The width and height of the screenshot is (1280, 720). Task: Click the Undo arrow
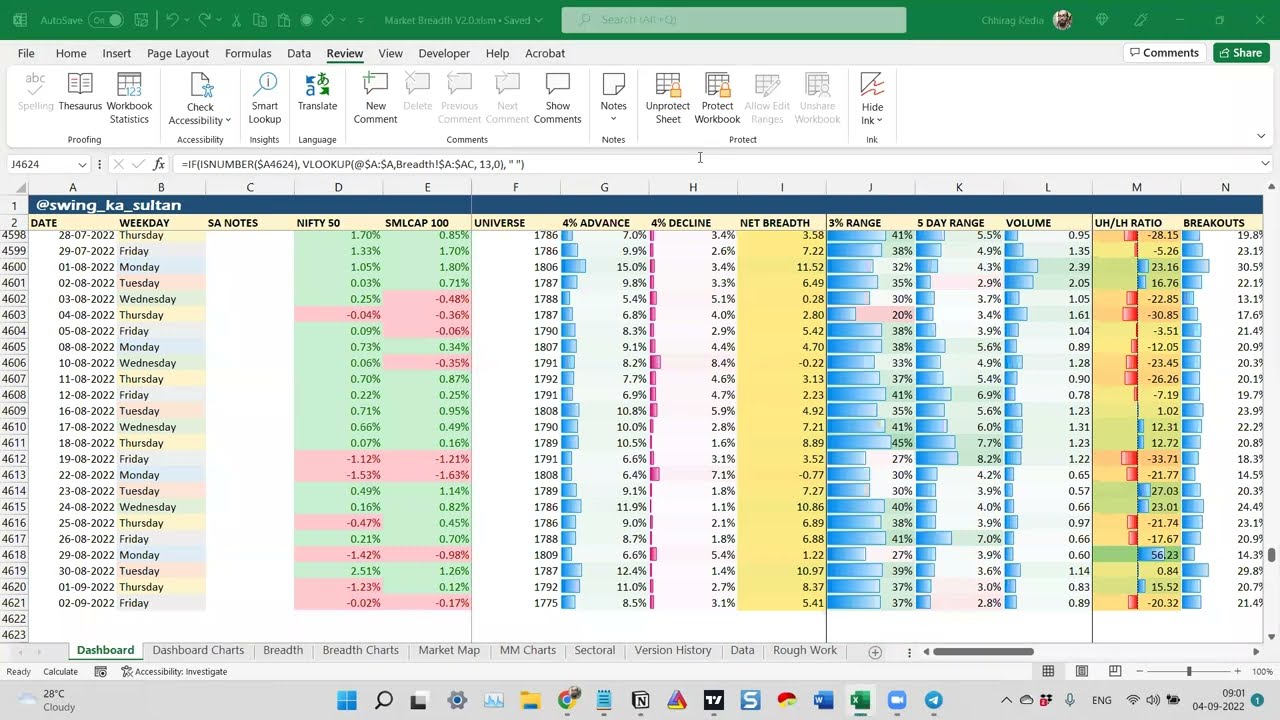172,20
